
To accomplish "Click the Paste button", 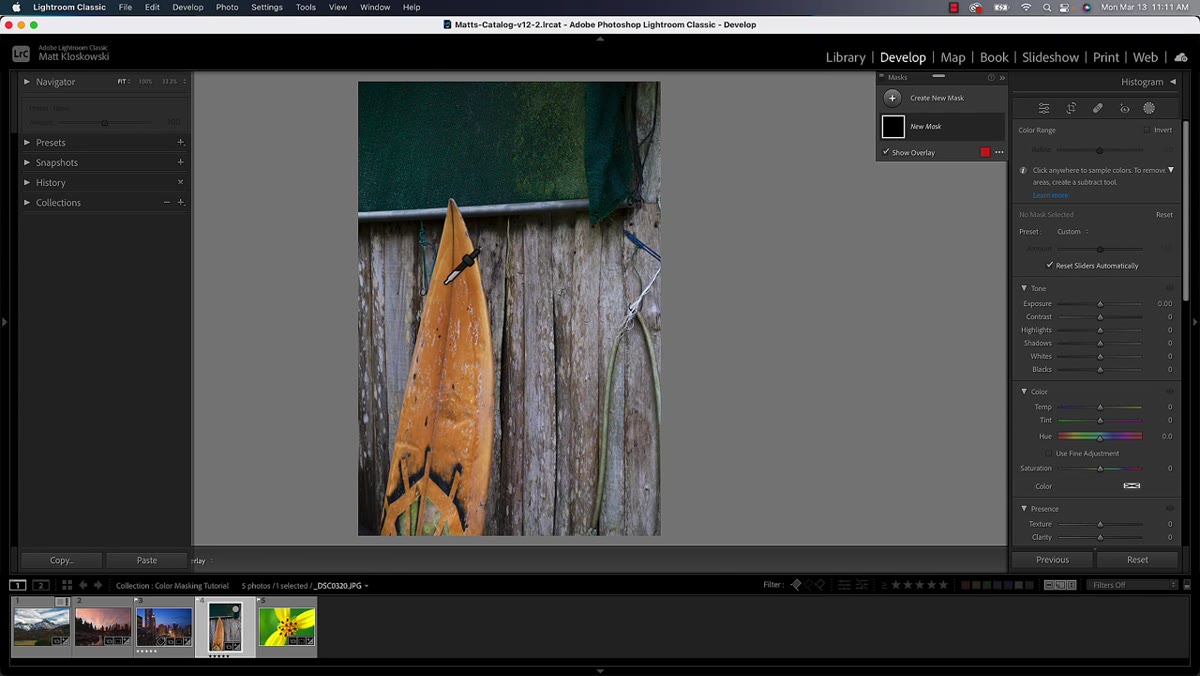I will (147, 560).
